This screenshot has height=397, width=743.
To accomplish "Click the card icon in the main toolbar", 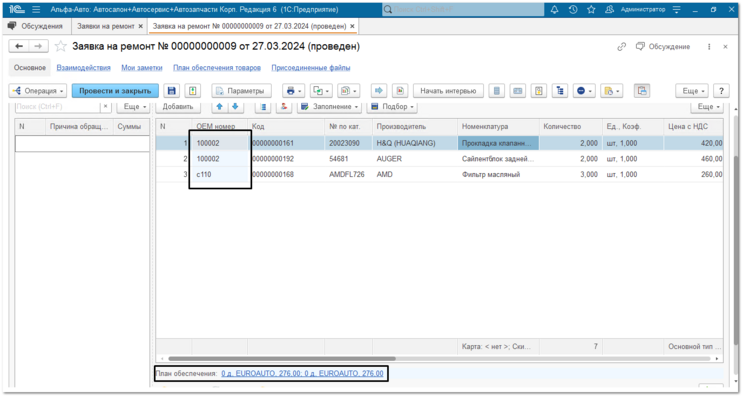I will click(518, 90).
